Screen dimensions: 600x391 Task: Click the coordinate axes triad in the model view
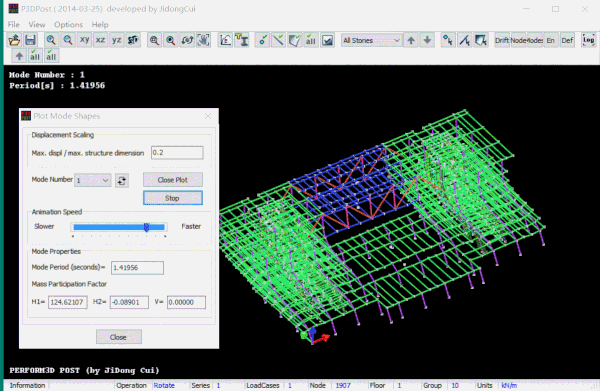[315, 336]
